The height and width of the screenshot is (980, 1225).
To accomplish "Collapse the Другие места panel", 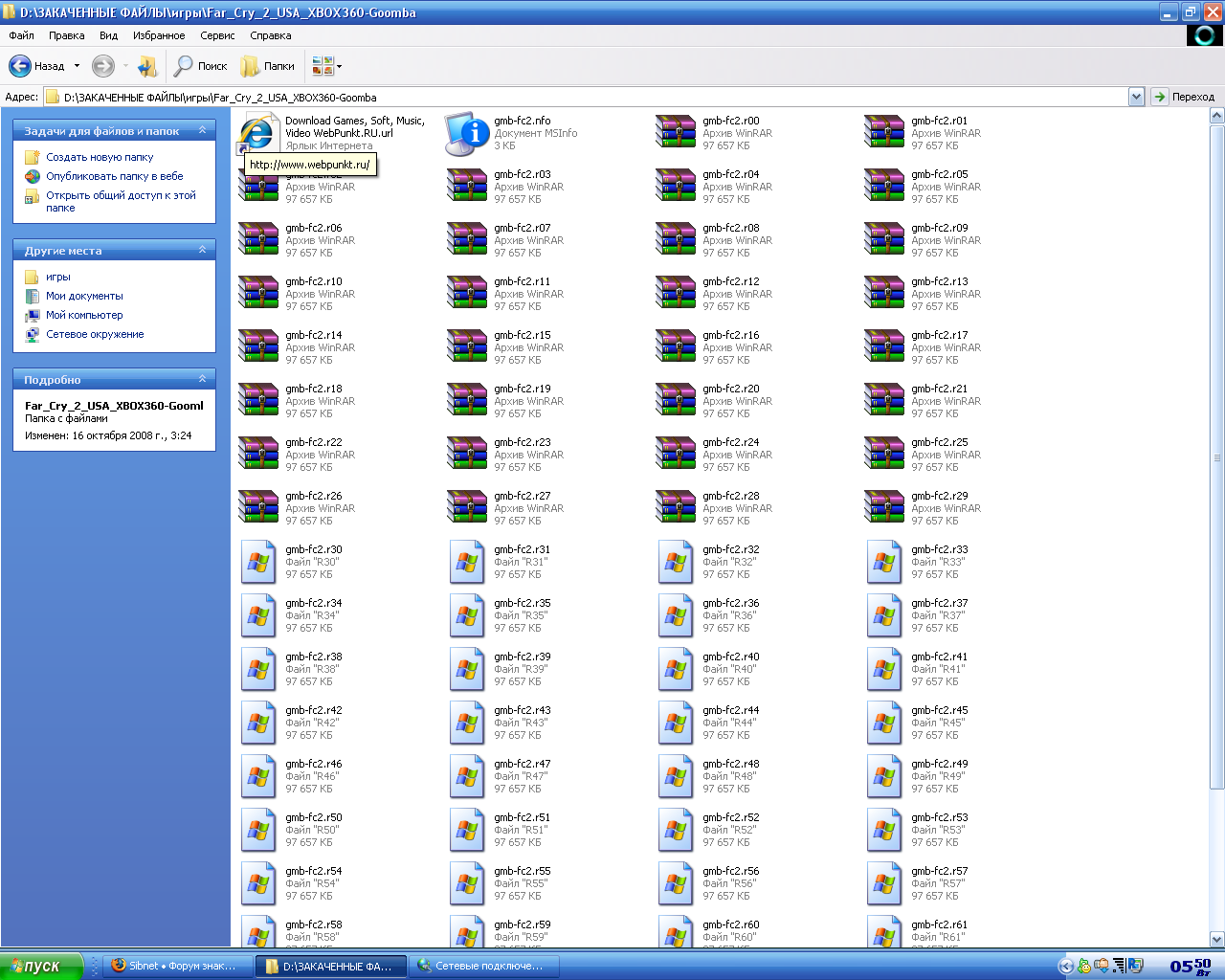I will [x=202, y=250].
